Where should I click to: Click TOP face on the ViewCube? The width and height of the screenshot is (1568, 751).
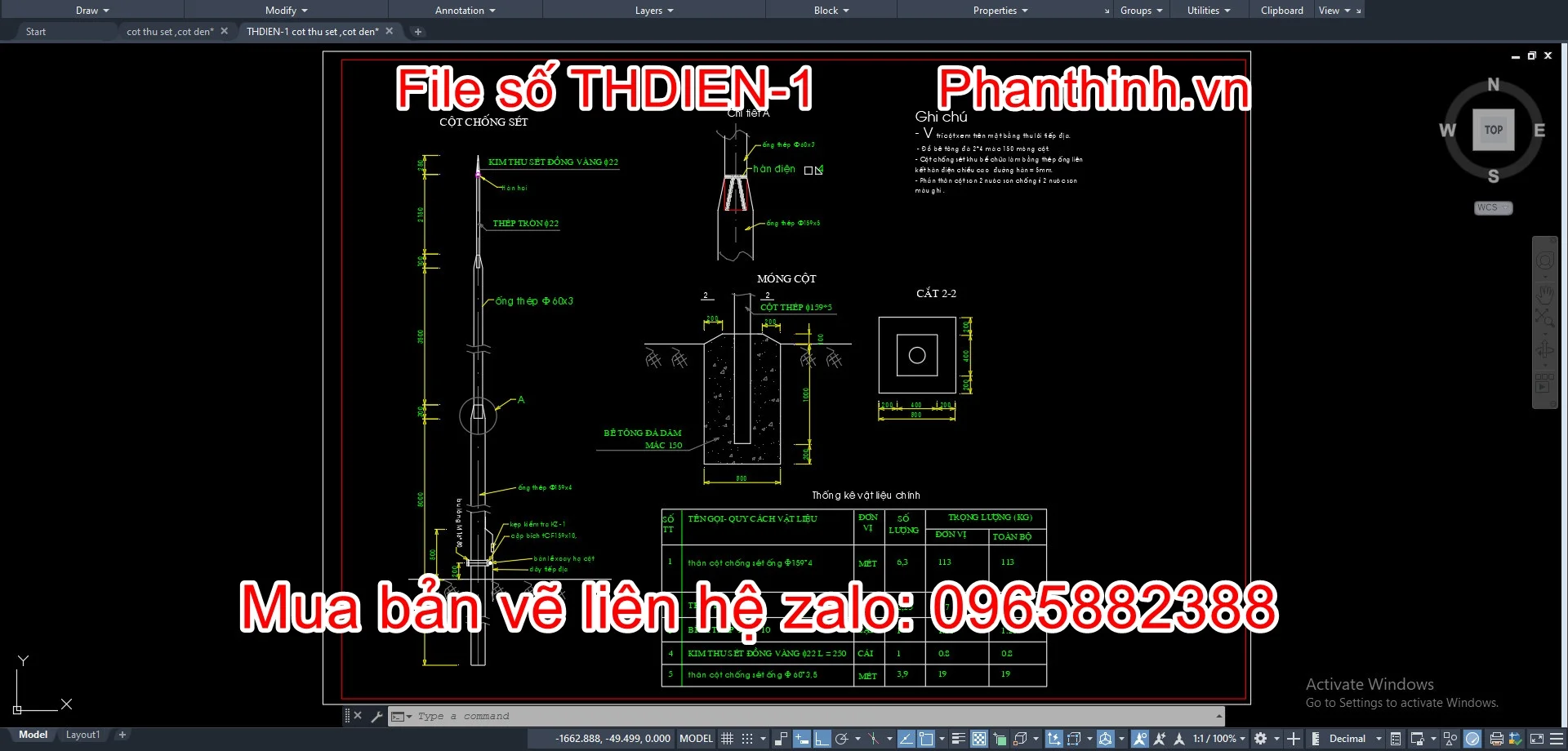pyautogui.click(x=1493, y=130)
